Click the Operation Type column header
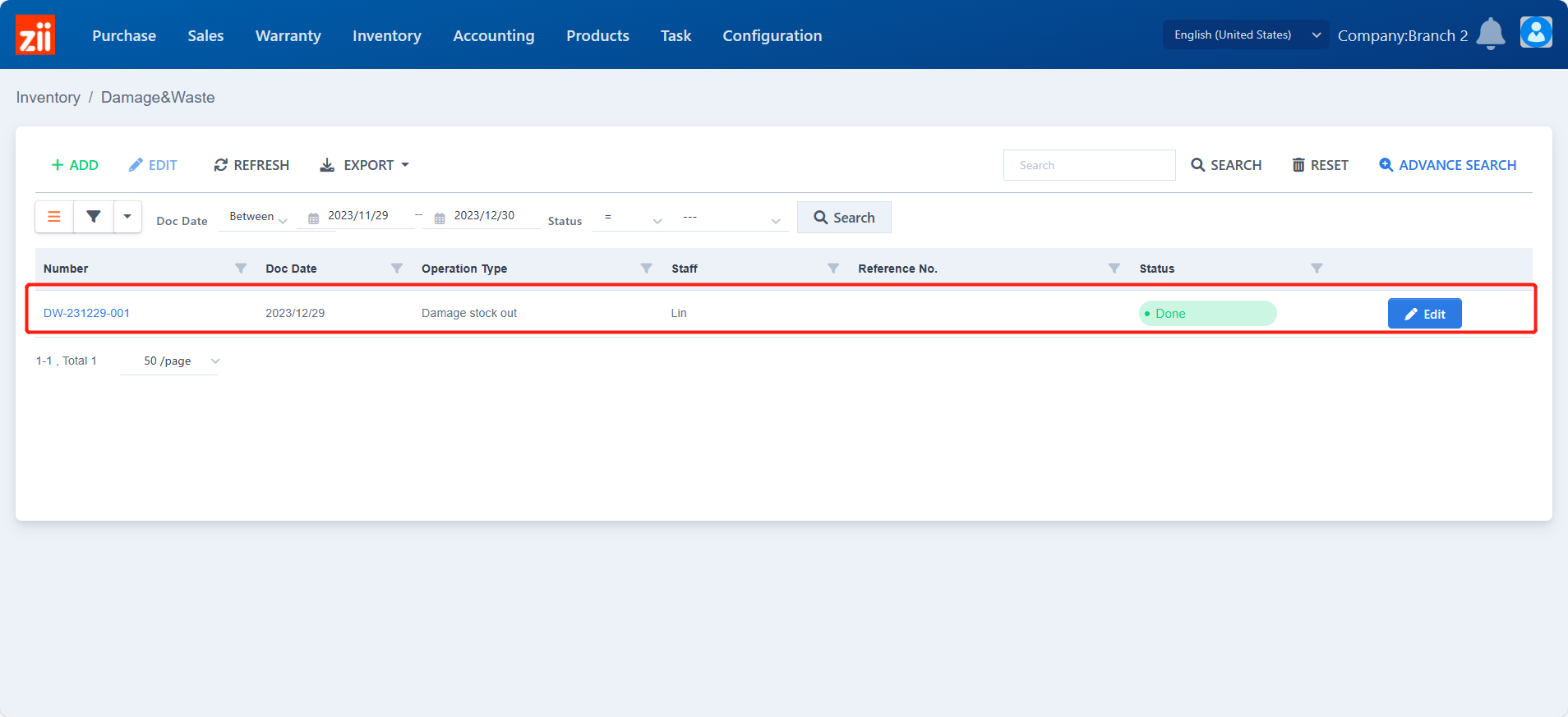The image size is (1568, 717). [x=464, y=269]
